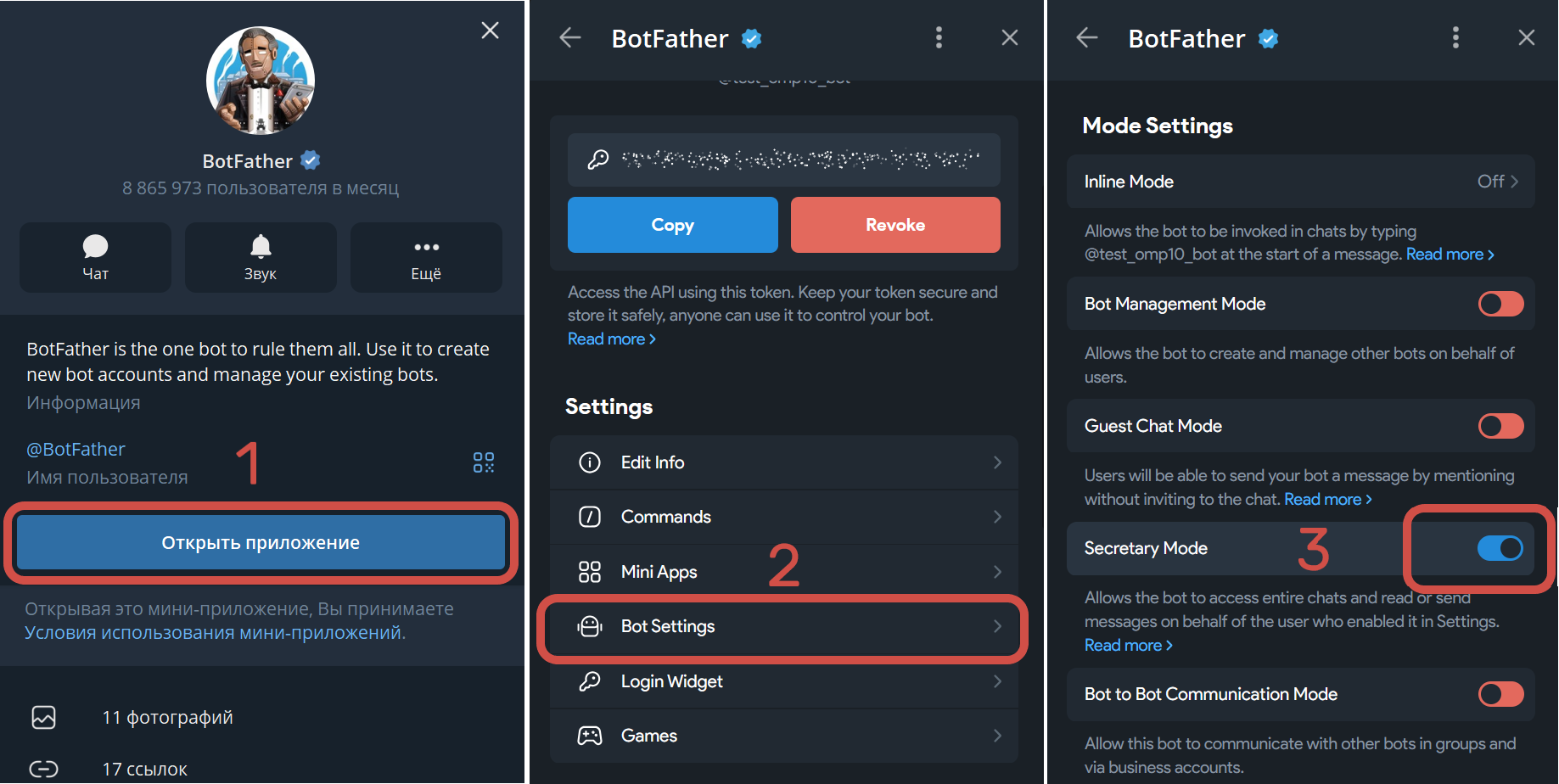Toggle Bot Management Mode switch
Viewport: 1559px width, 784px height.
click(x=1500, y=304)
